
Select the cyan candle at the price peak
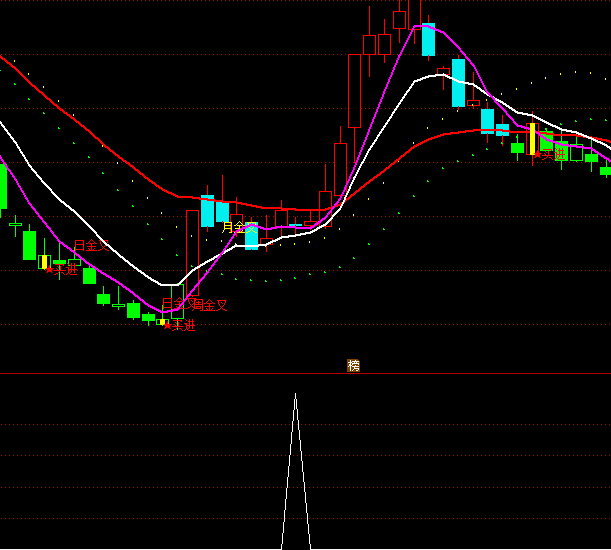coord(428,39)
